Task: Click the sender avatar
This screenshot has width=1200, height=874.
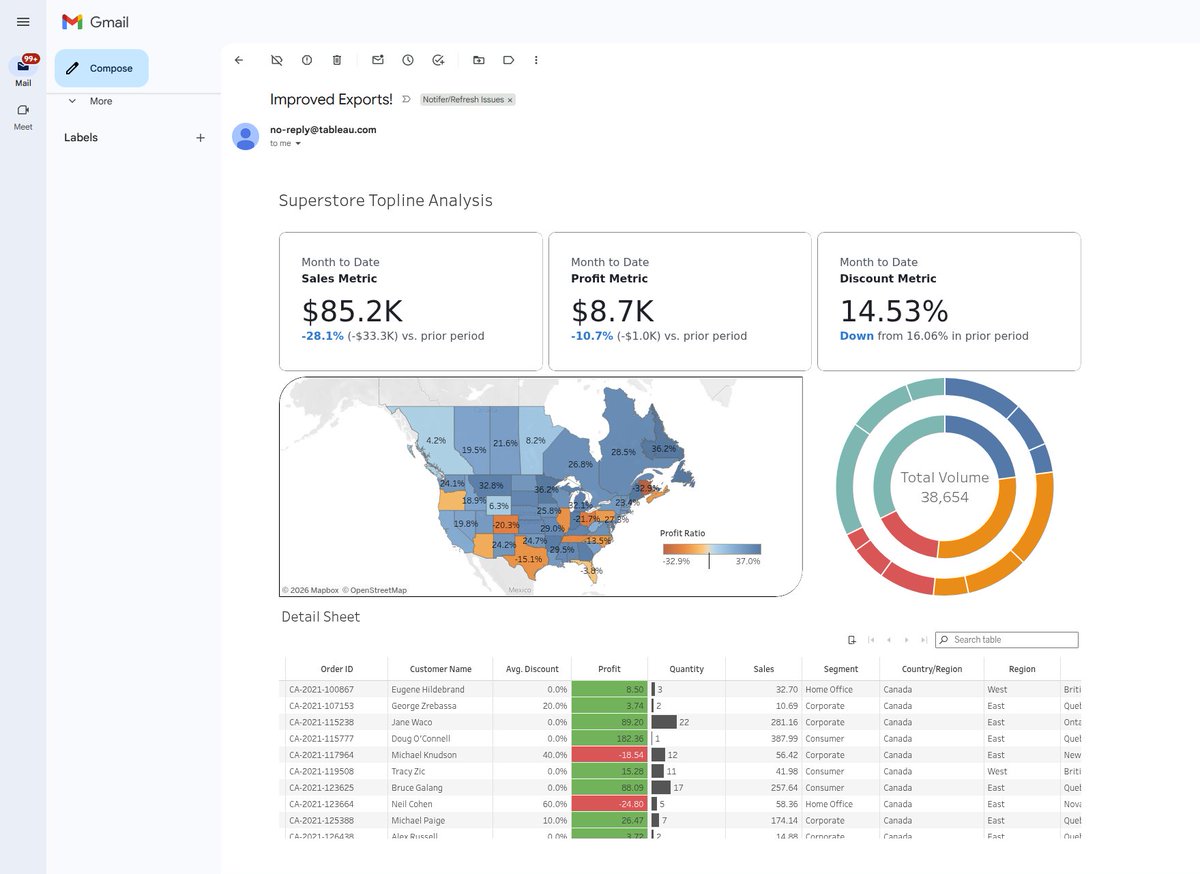Action: pos(246,136)
